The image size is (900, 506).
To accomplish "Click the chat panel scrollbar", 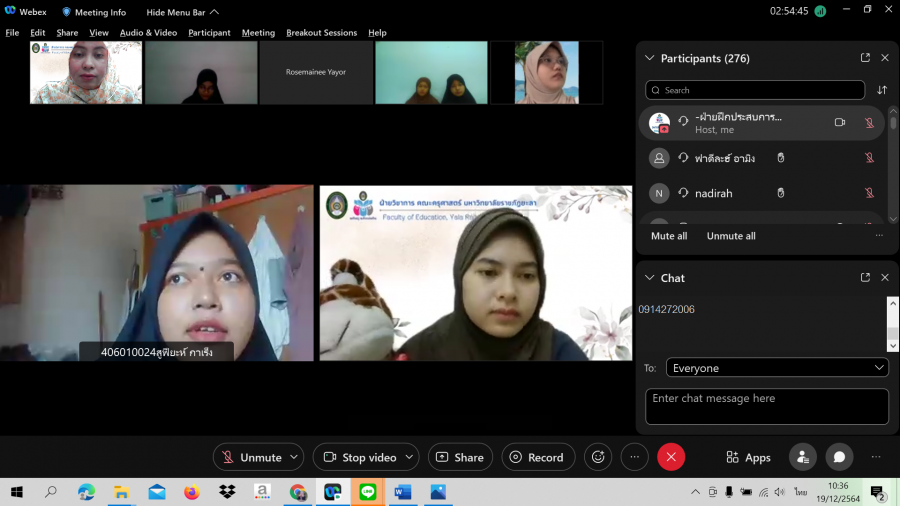I will pos(893,325).
